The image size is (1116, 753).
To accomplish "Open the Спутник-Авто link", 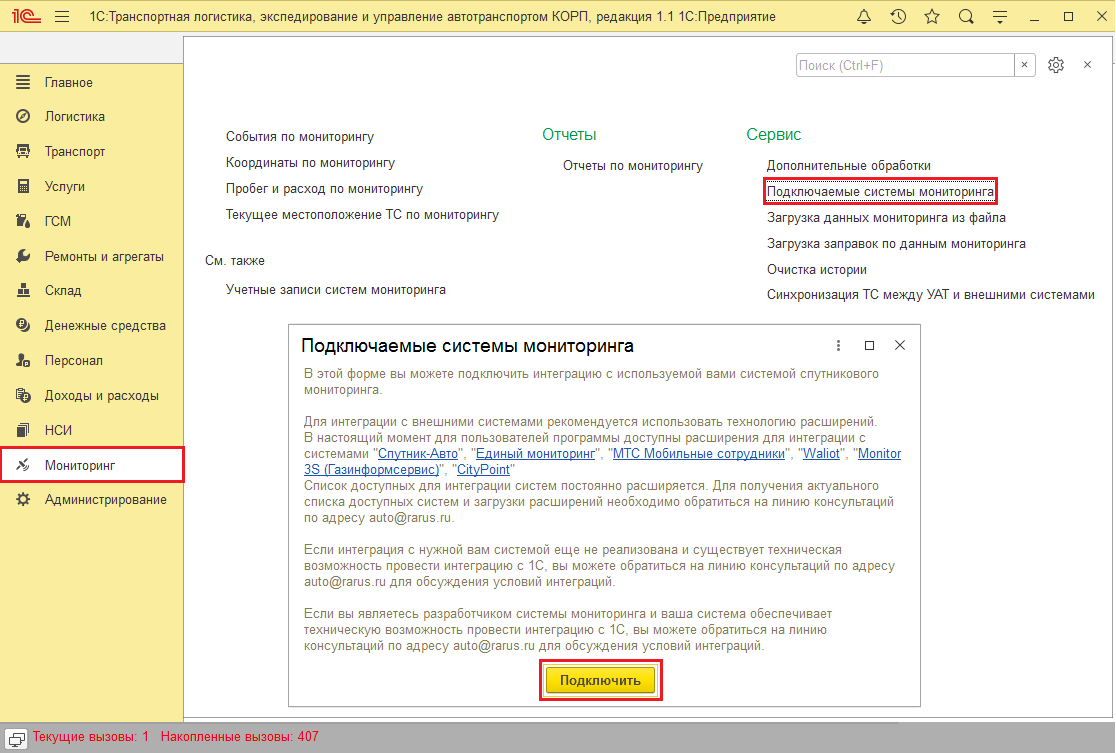I will tap(415, 454).
